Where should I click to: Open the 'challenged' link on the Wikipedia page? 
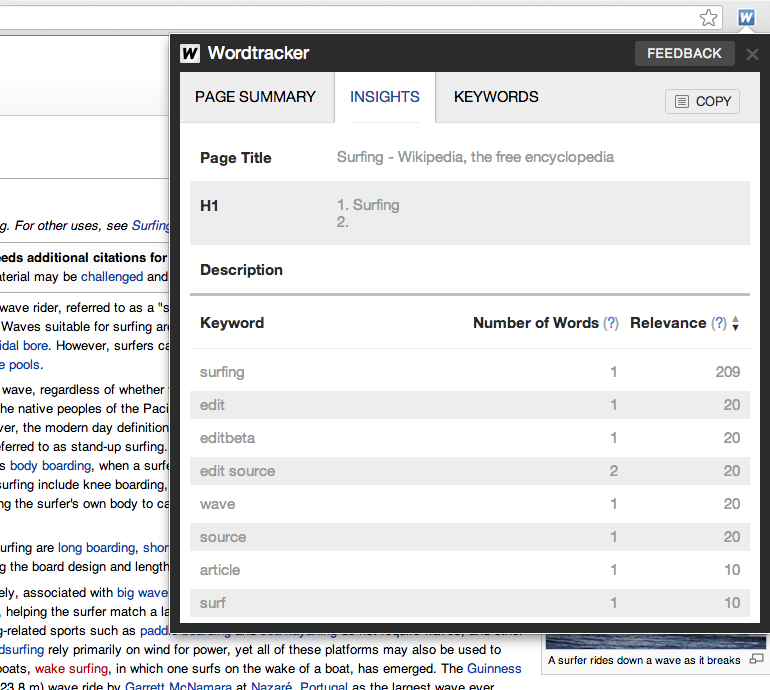click(x=112, y=276)
